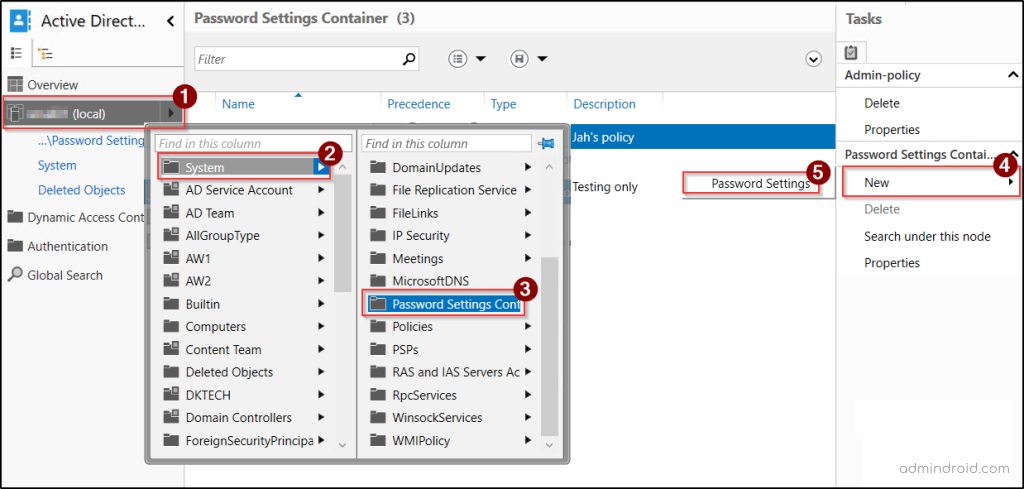The width and height of the screenshot is (1024, 489).
Task: Switch navigation pane to list view icon
Action: click(x=16, y=53)
